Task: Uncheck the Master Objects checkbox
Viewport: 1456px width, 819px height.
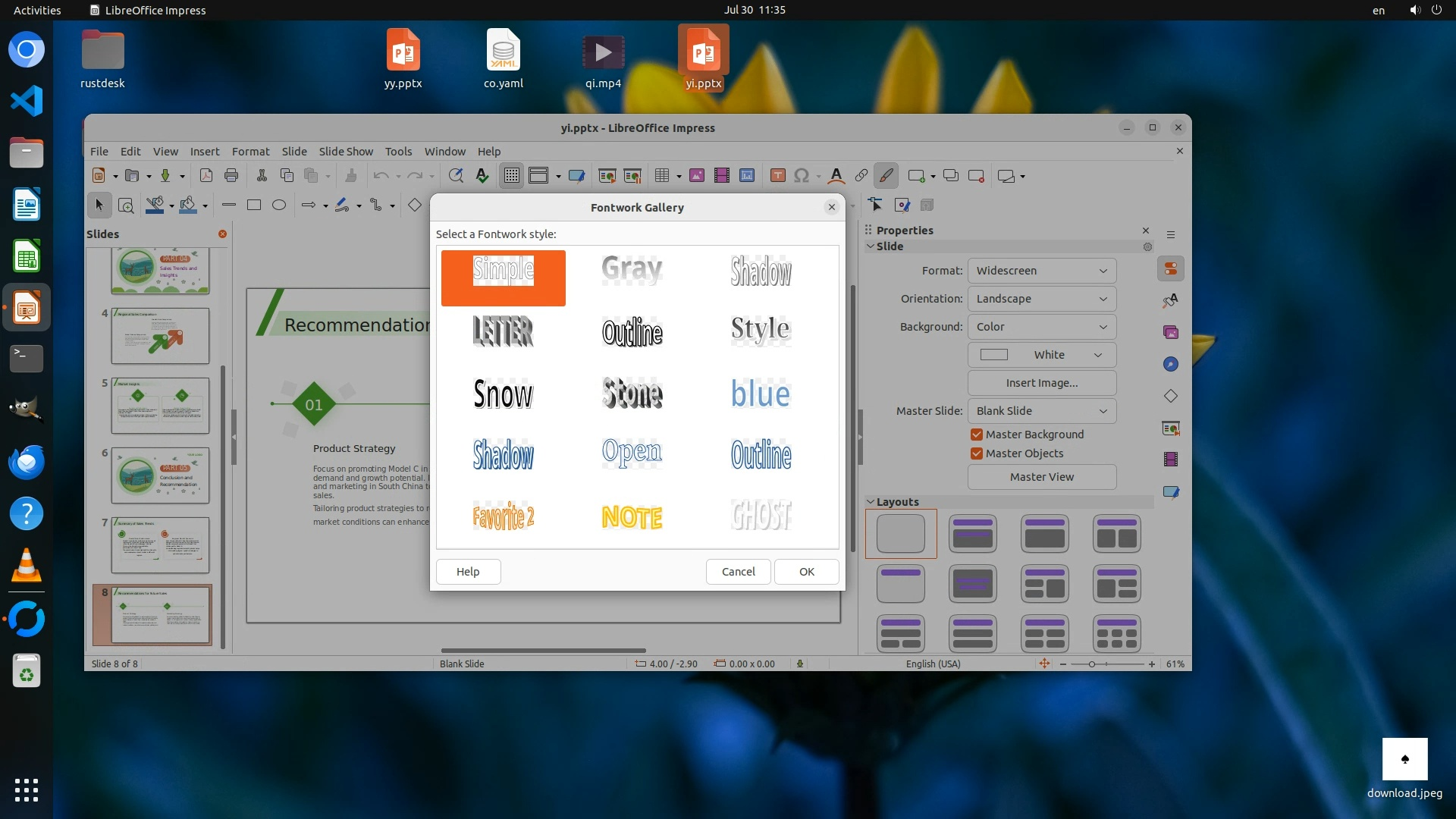Action: 977,453
